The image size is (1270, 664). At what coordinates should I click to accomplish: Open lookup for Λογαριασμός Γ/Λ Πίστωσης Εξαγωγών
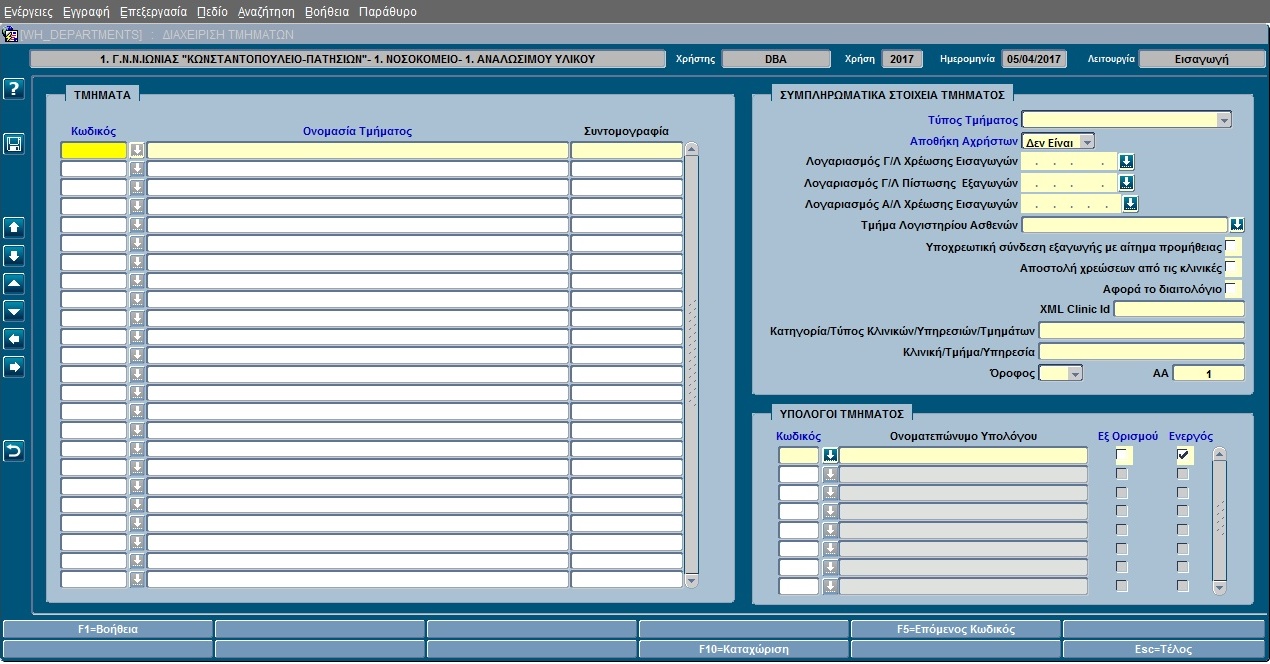tap(1126, 183)
